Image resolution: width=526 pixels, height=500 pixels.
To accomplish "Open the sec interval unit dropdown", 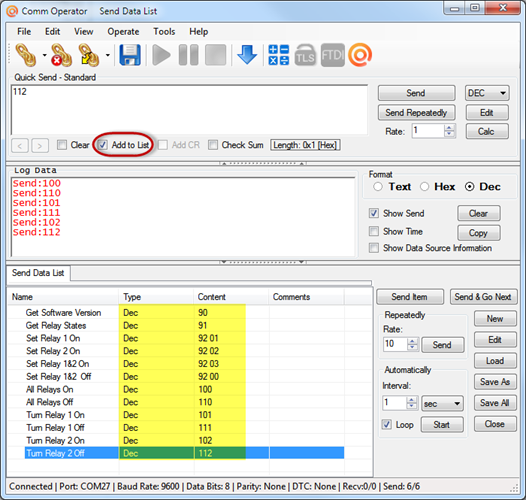I will click(x=442, y=403).
